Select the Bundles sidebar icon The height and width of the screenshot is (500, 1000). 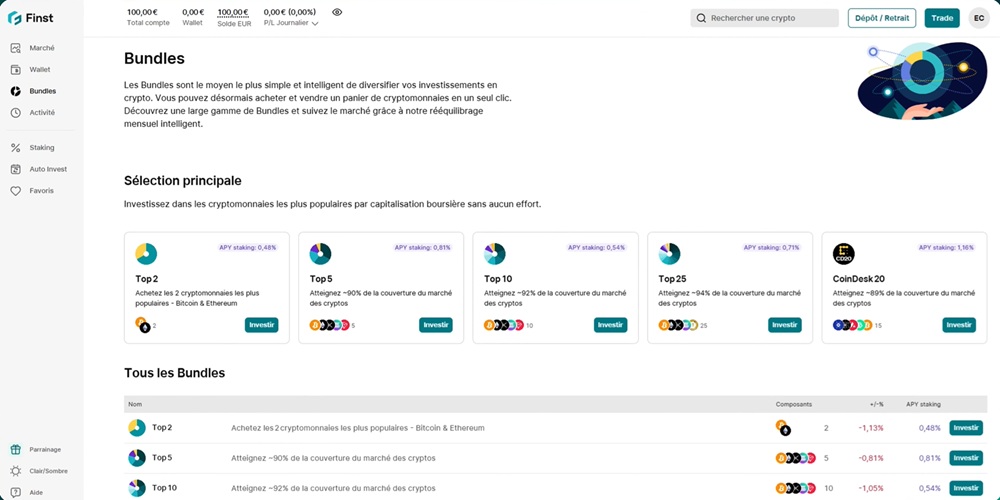16,91
